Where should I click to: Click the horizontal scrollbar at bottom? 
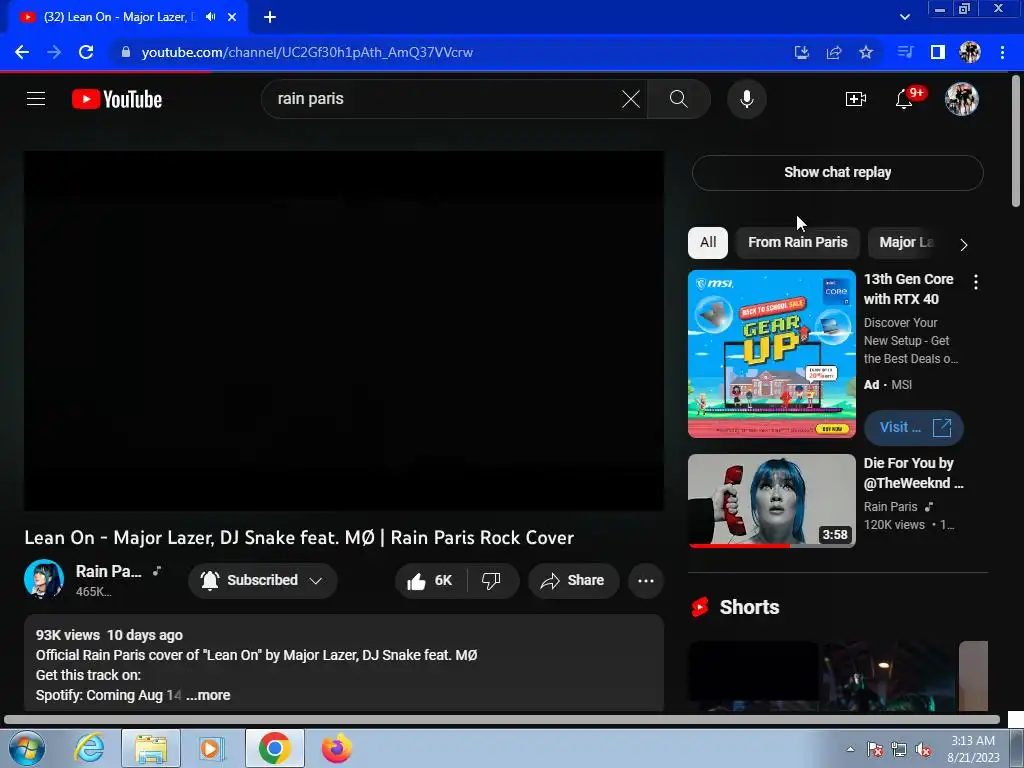pyautogui.click(x=502, y=720)
